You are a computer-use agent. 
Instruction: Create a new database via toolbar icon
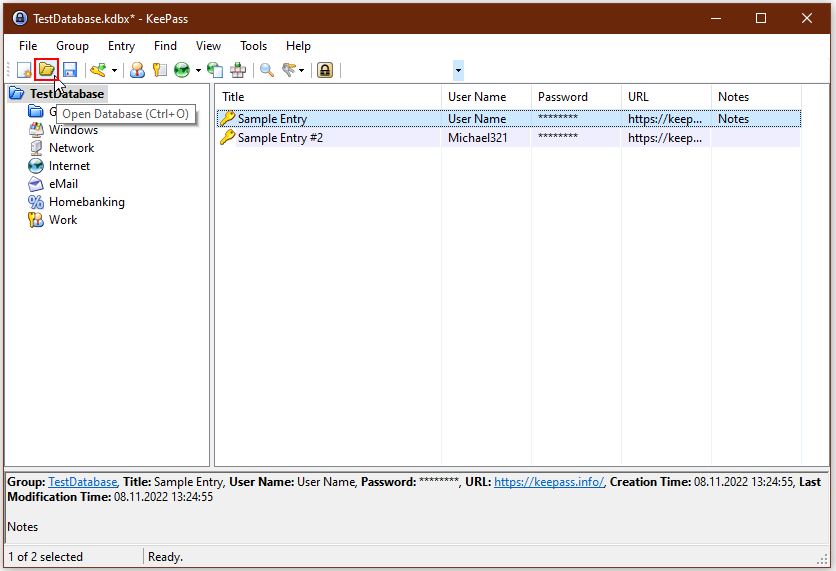24,70
